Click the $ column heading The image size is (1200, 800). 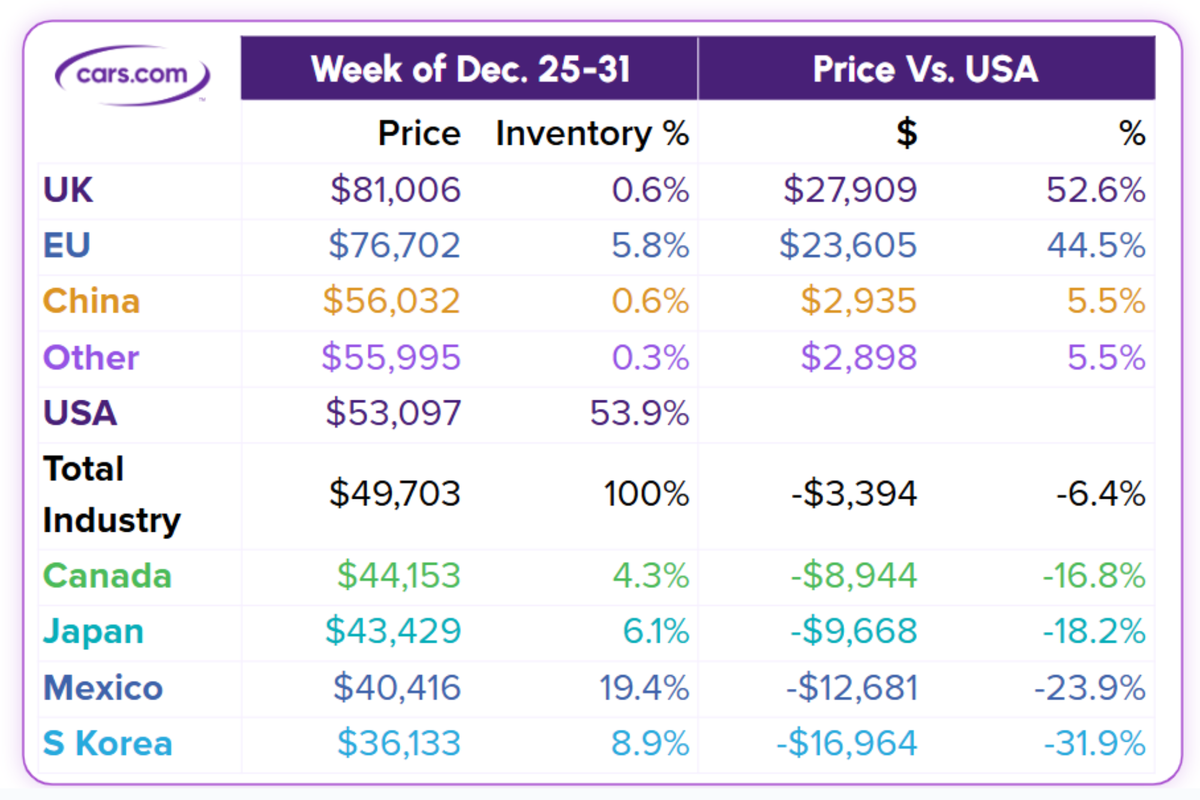(906, 134)
